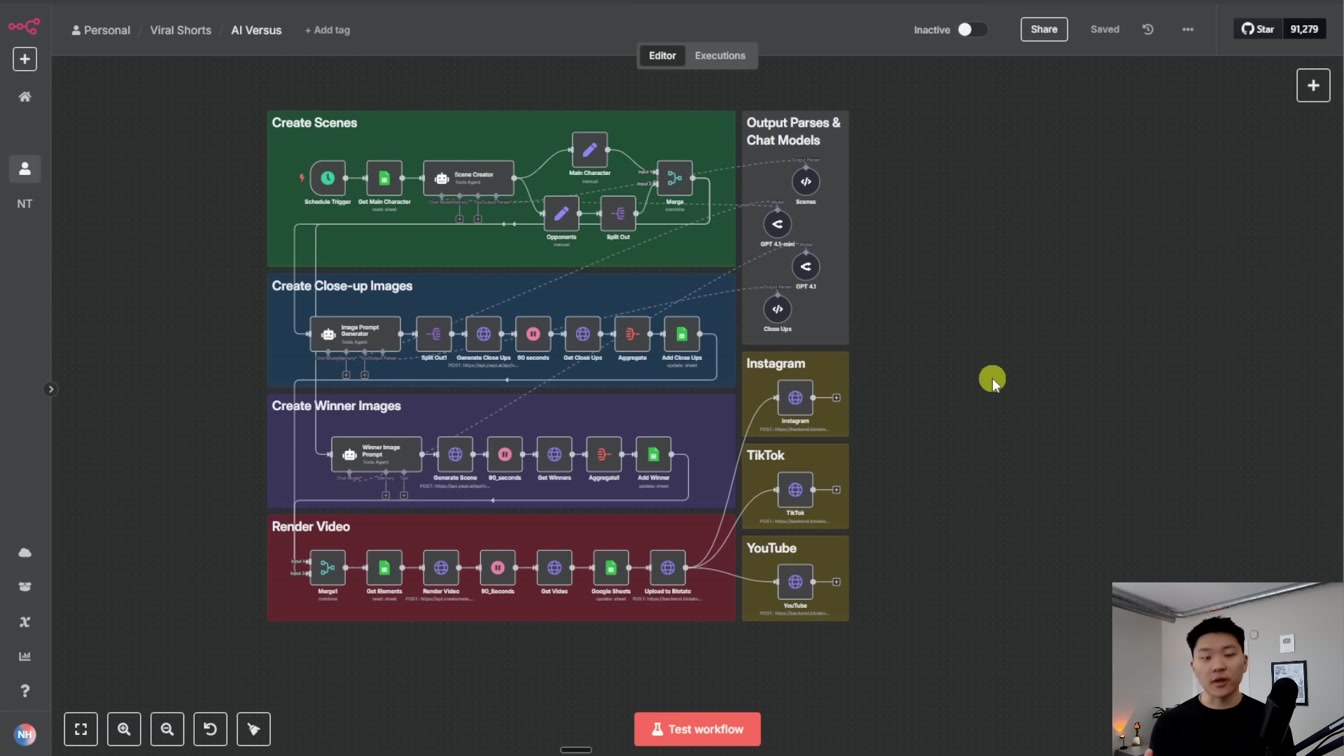The height and width of the screenshot is (756, 1344).
Task: Reset canvas zoom level
Action: point(210,729)
